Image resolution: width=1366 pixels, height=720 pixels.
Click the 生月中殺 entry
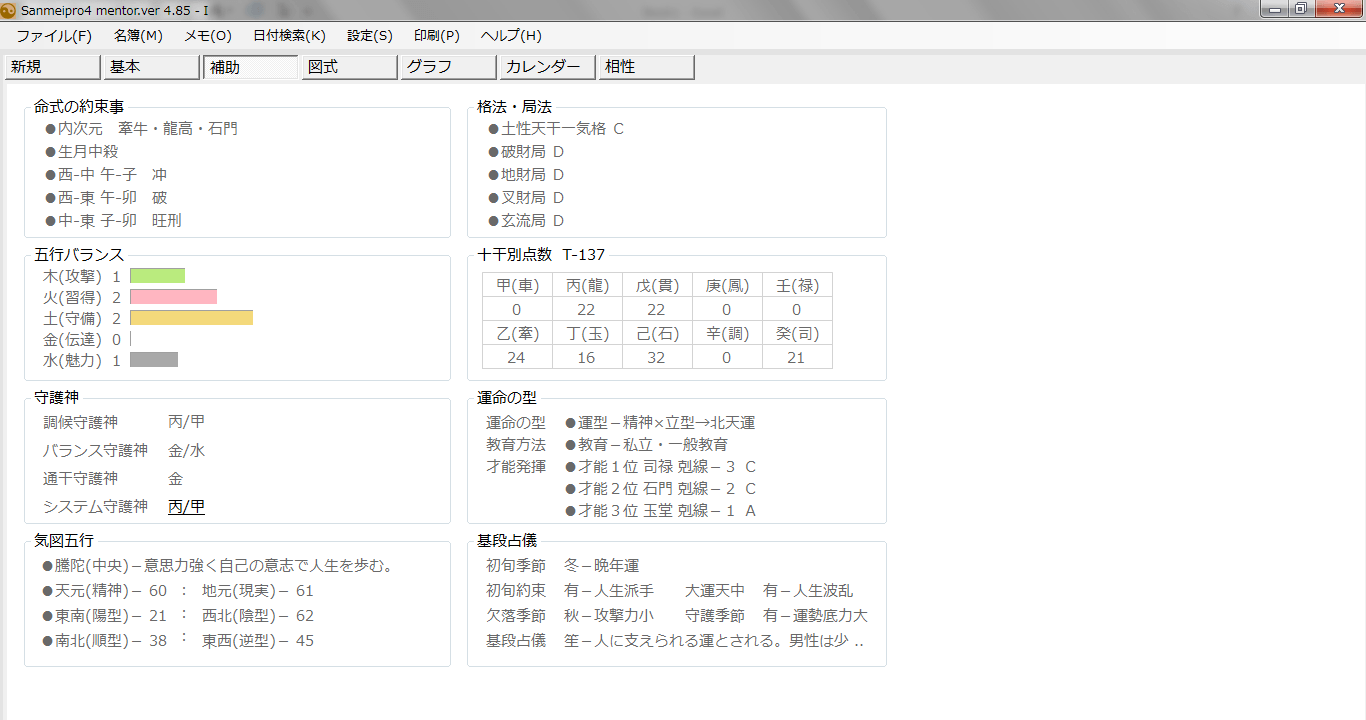coord(81,152)
